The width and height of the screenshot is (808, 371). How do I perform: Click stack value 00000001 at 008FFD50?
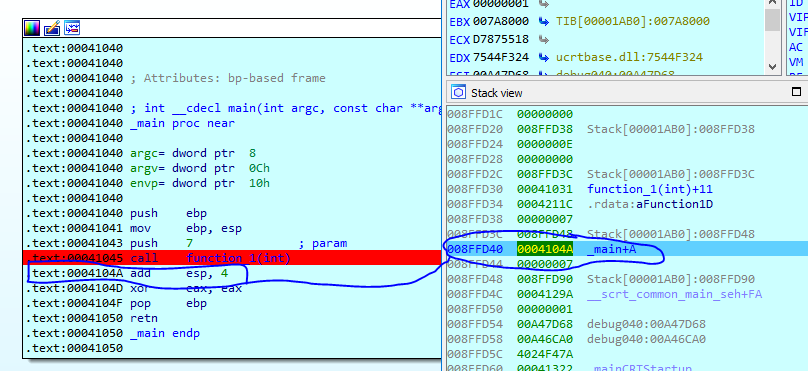click(545, 309)
